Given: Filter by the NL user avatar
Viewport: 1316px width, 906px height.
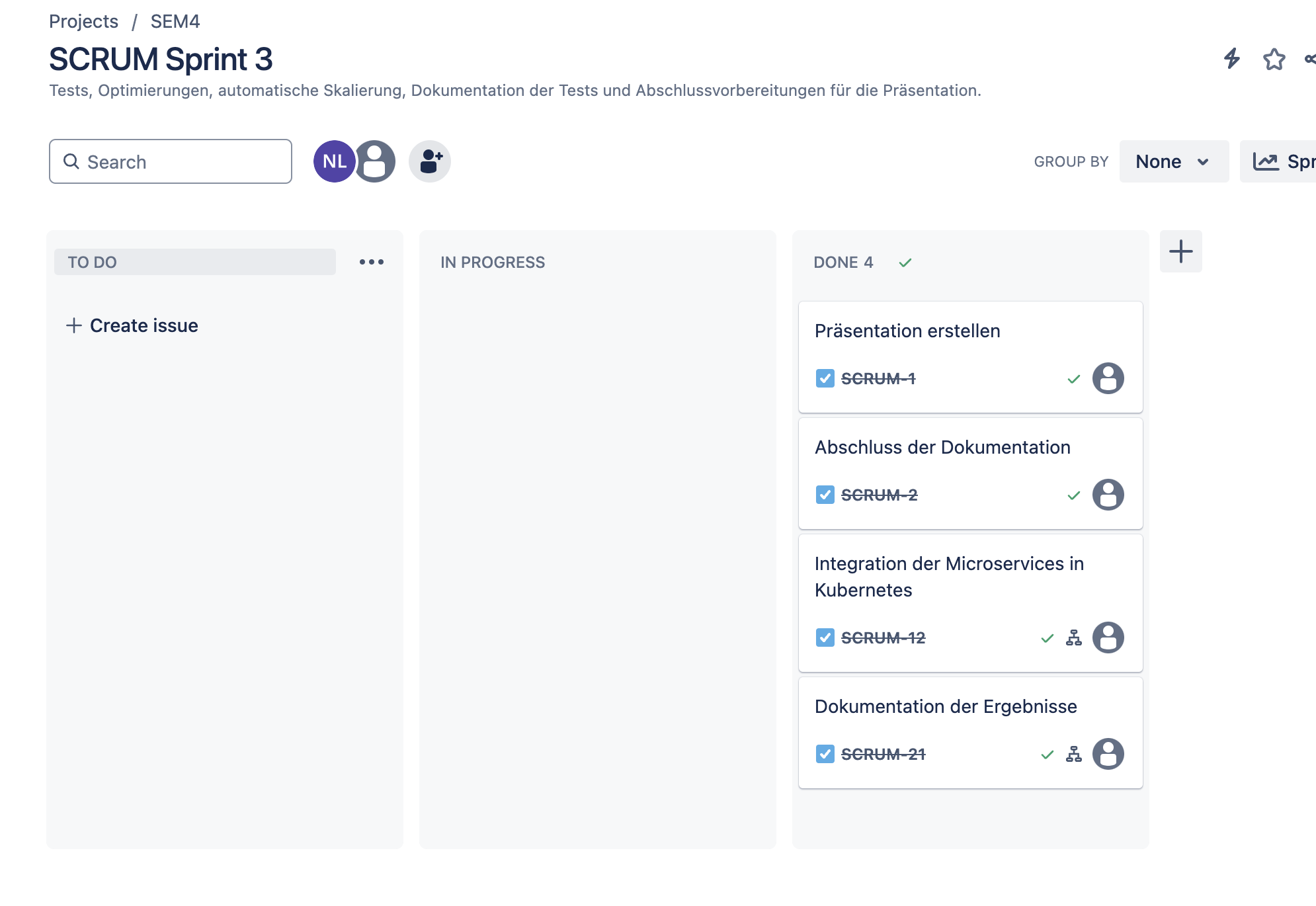Looking at the screenshot, I should point(334,161).
